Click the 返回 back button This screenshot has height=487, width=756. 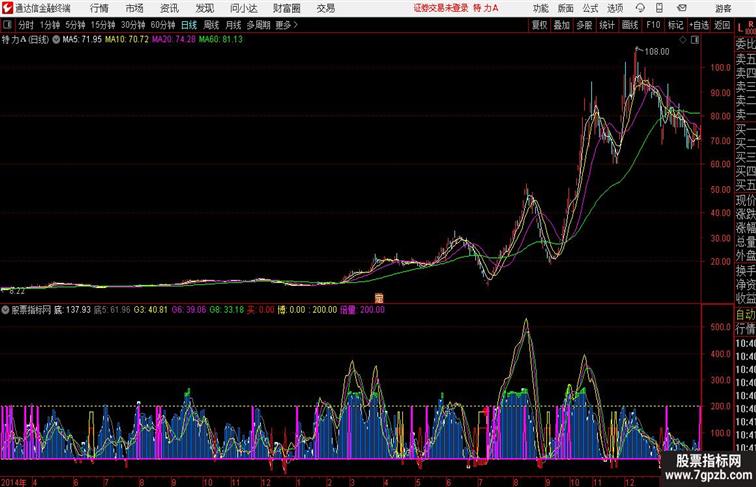click(x=722, y=25)
